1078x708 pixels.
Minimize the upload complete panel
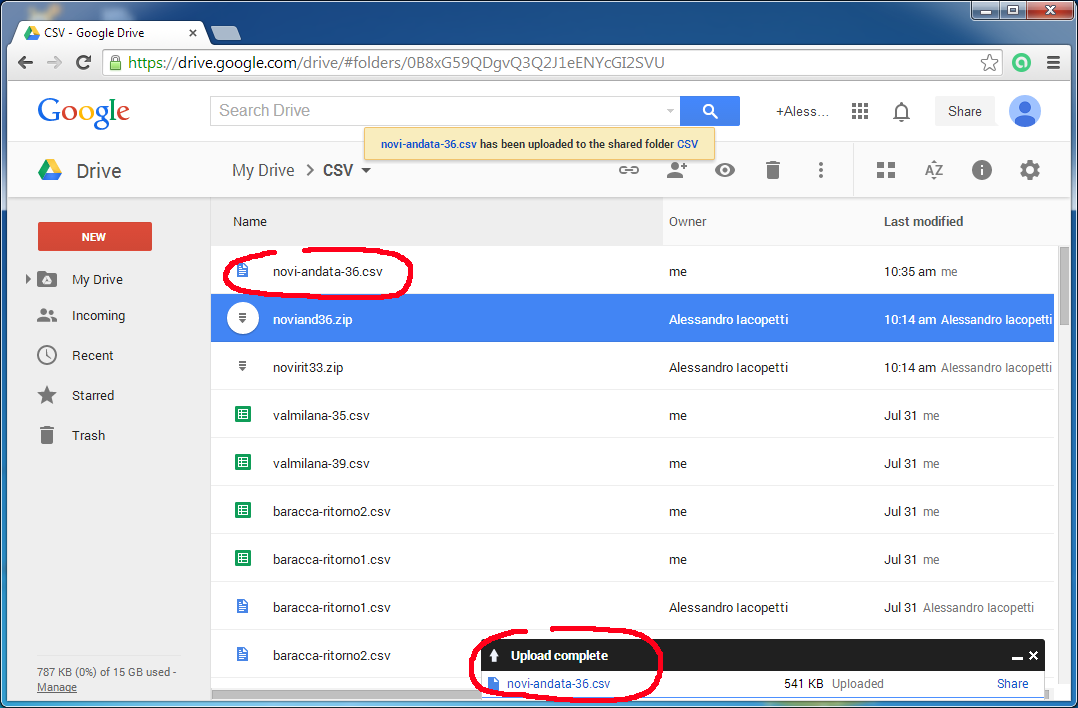[x=1017, y=657]
